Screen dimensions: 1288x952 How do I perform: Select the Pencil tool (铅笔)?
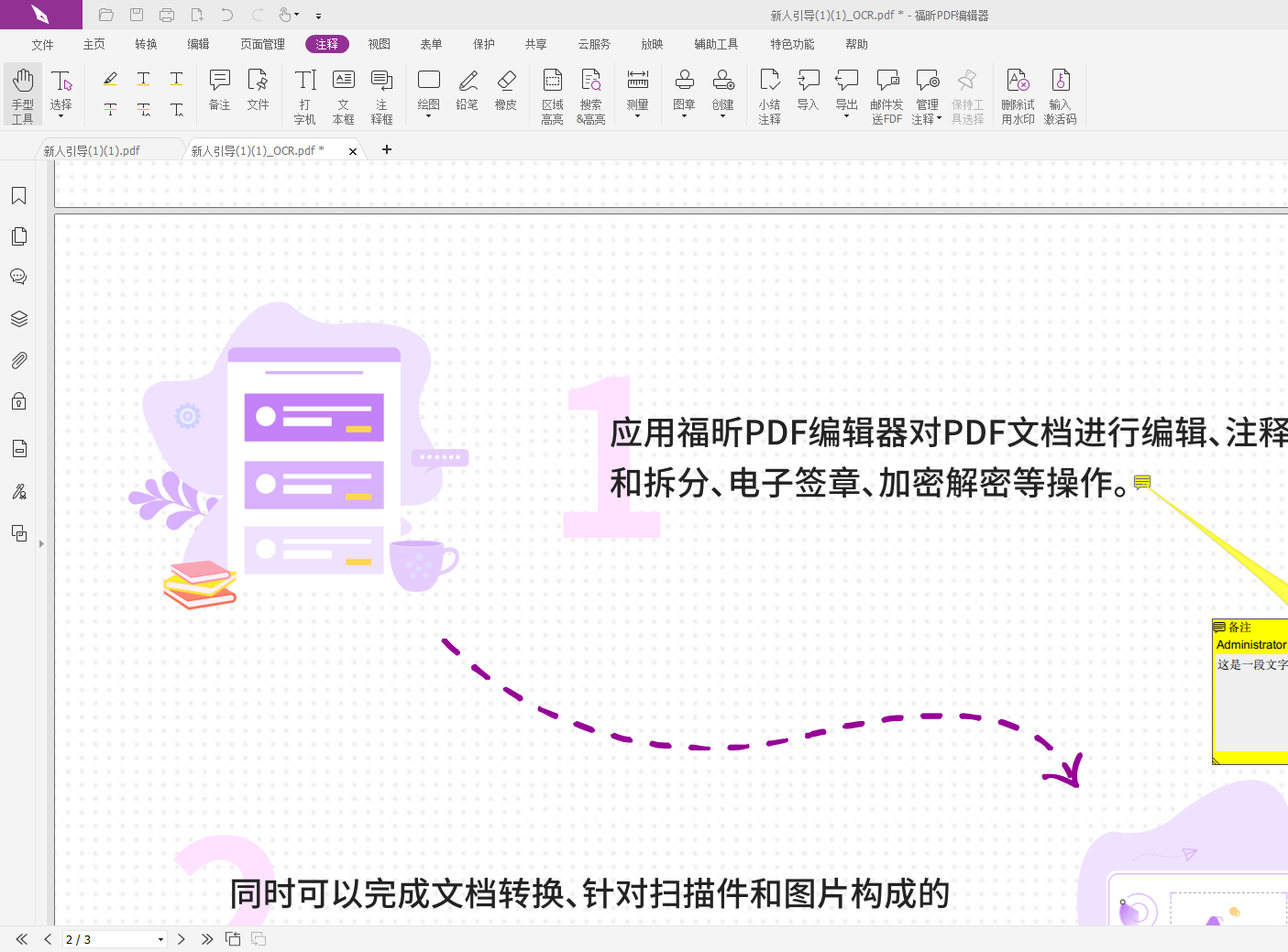point(468,90)
